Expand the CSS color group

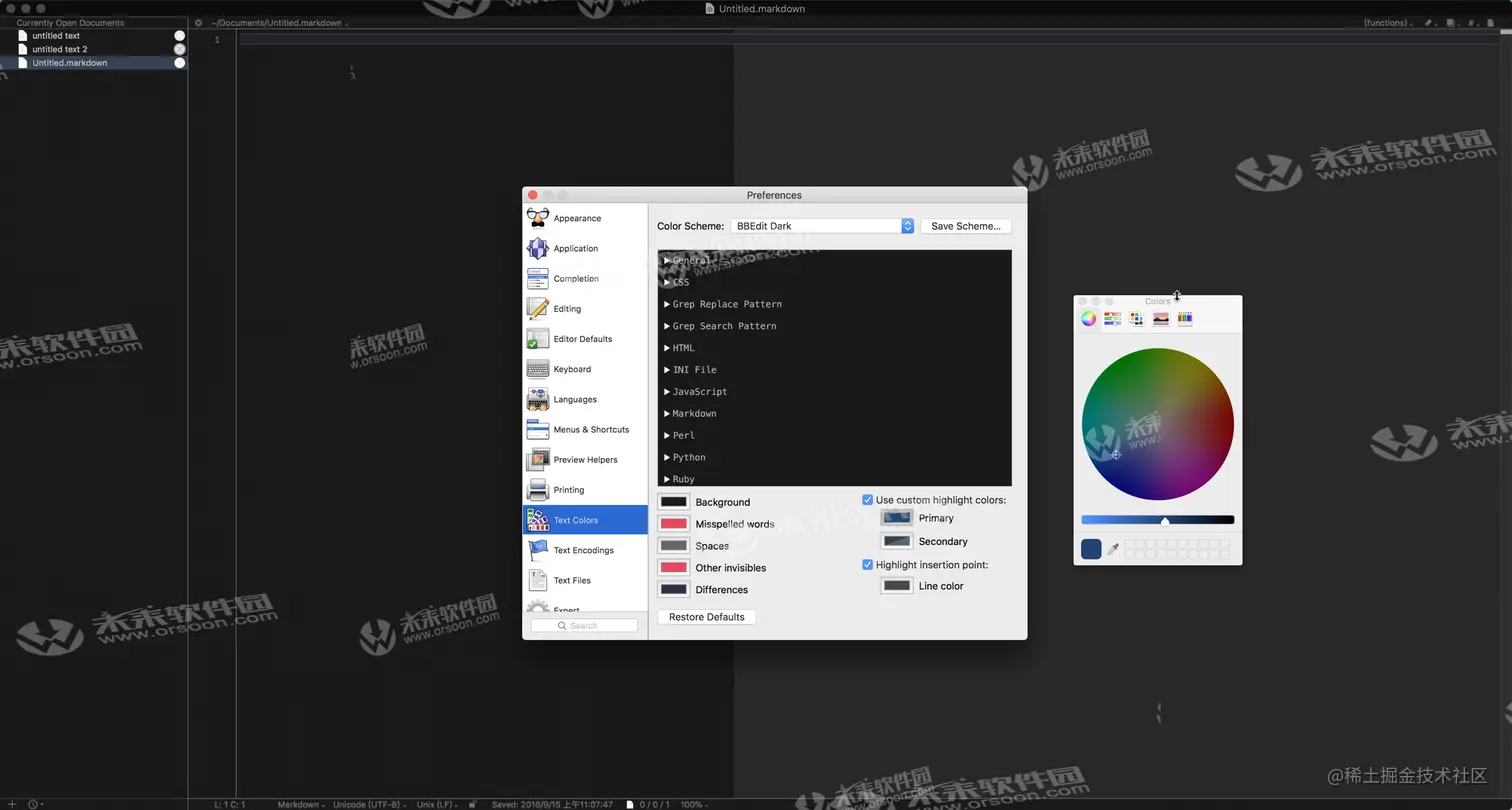[x=667, y=282]
